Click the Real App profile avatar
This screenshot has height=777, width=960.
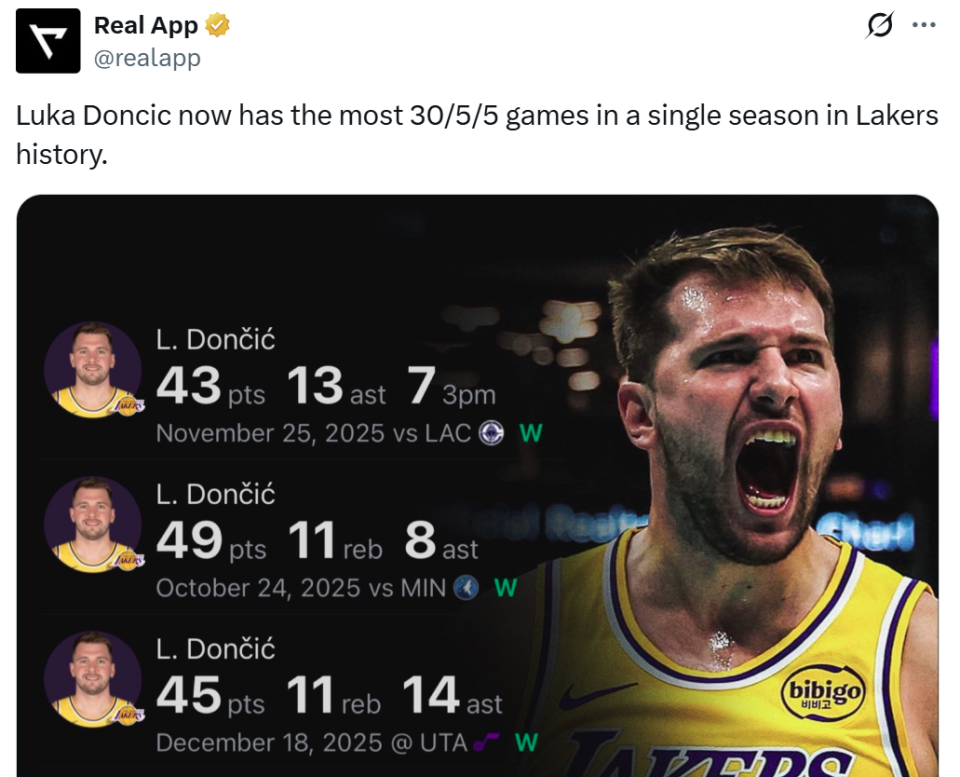48,41
